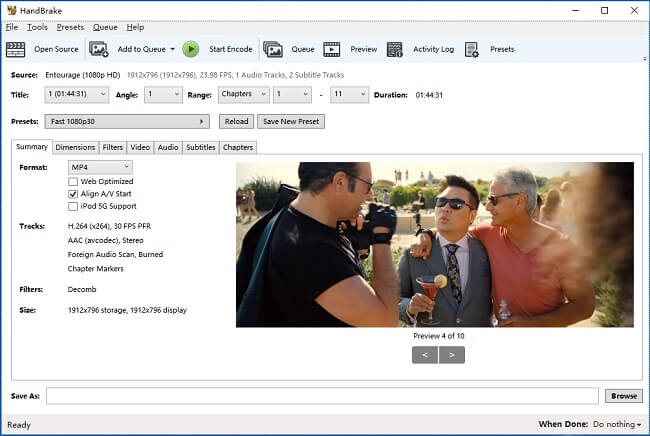The height and width of the screenshot is (436, 650).
Task: Click the Preview filmstrip icon
Action: pyautogui.click(x=332, y=49)
